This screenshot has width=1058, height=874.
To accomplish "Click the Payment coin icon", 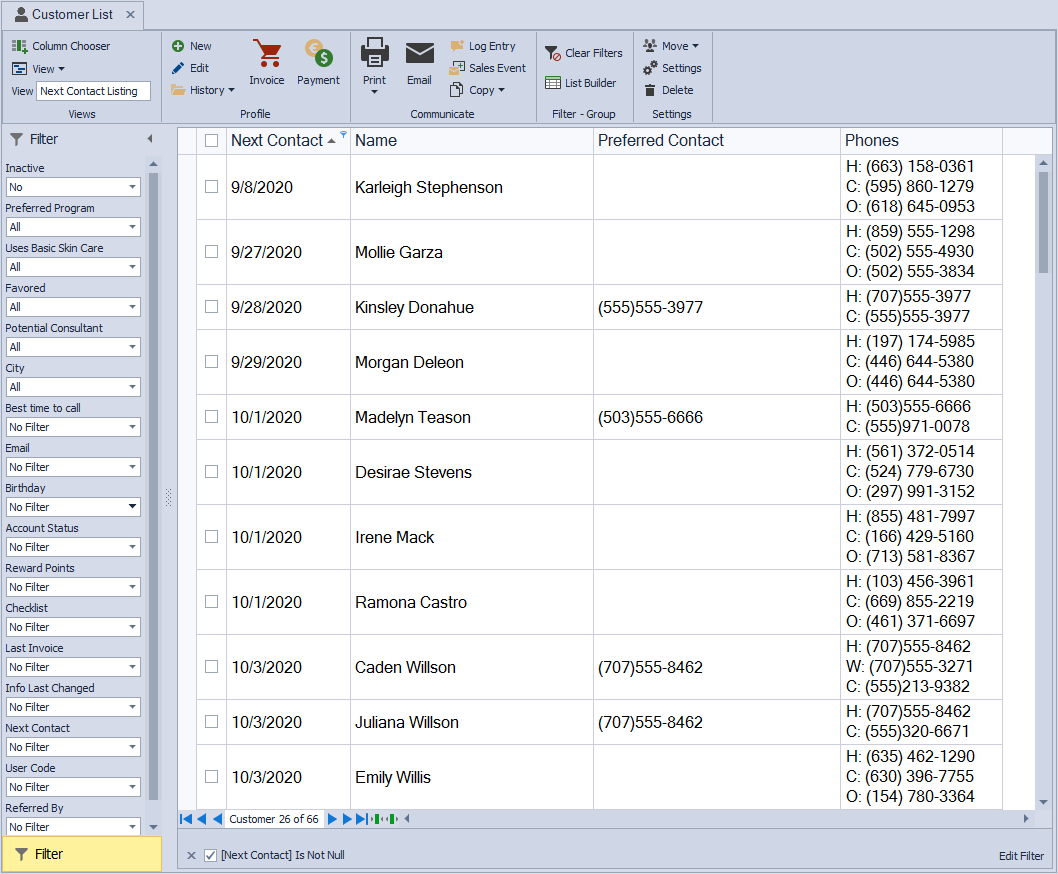I will tap(318, 53).
